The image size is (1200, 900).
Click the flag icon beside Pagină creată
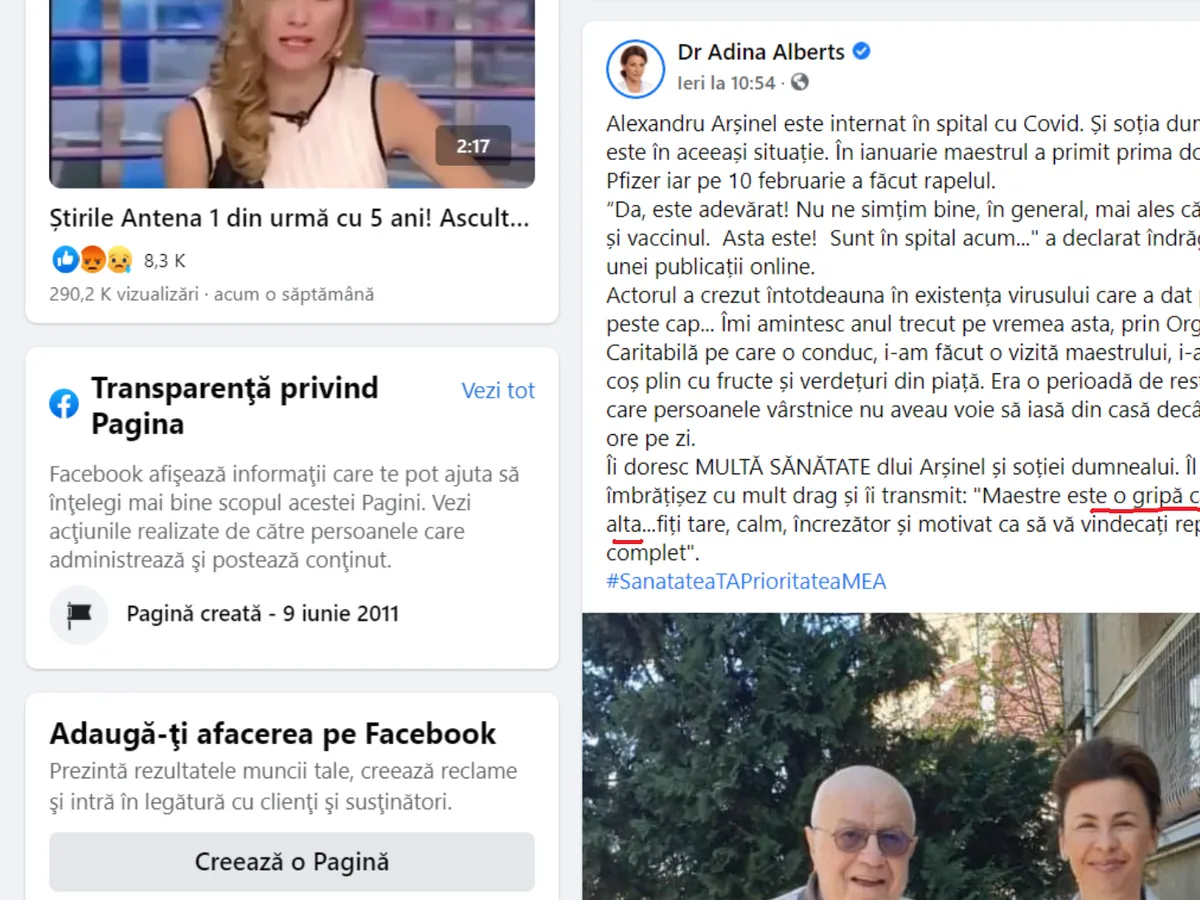79,614
